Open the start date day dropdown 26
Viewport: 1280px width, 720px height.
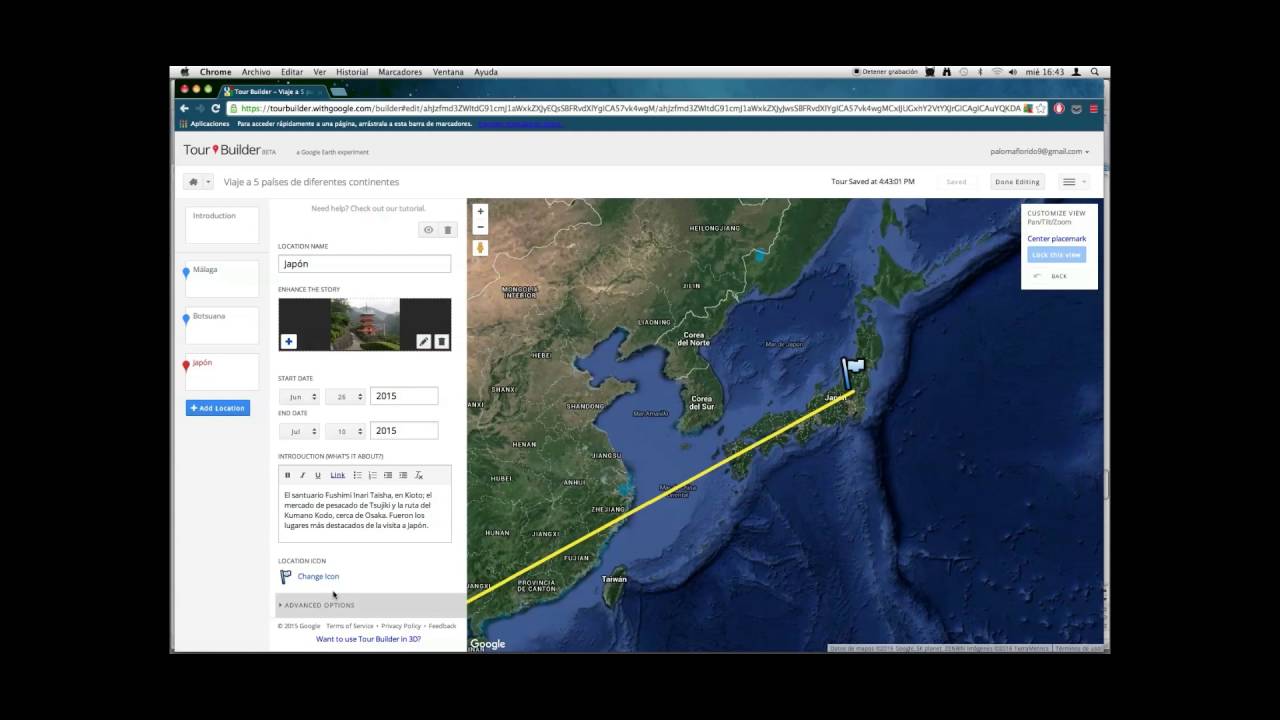coord(345,397)
